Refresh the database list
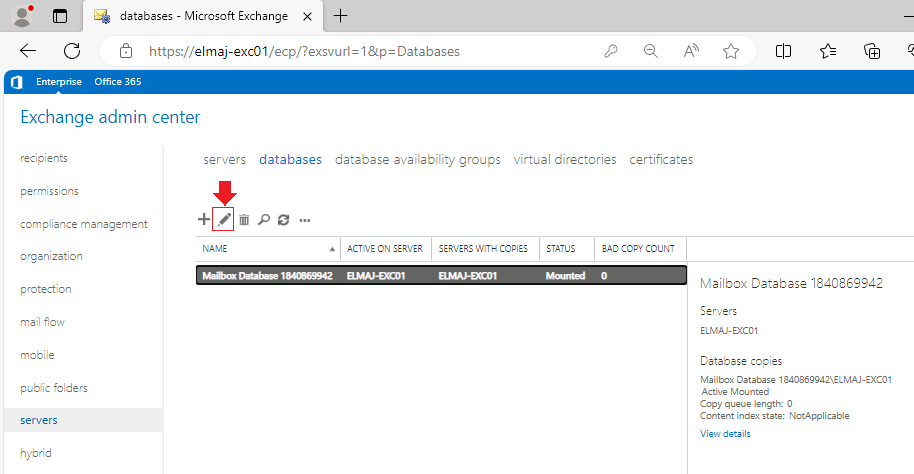Image resolution: width=914 pixels, height=474 pixels. click(284, 220)
